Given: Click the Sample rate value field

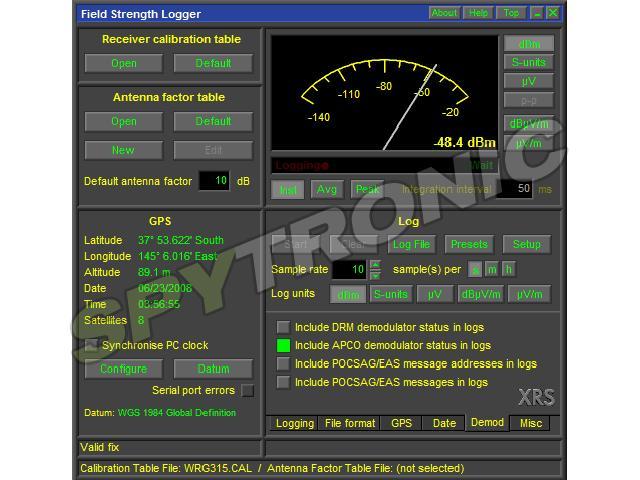Looking at the screenshot, I should pyautogui.click(x=349, y=269).
